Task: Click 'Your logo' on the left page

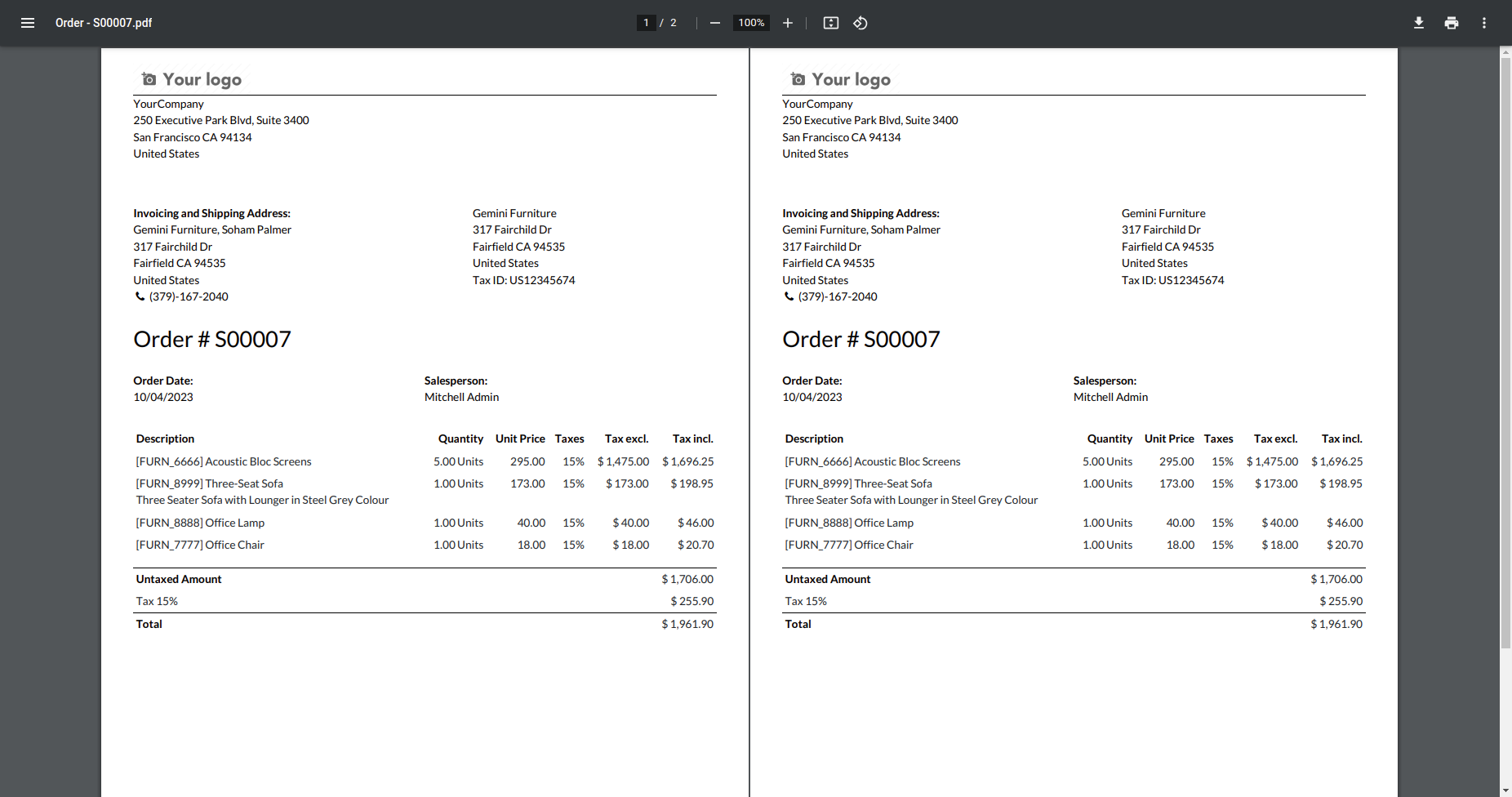Action: tap(202, 79)
